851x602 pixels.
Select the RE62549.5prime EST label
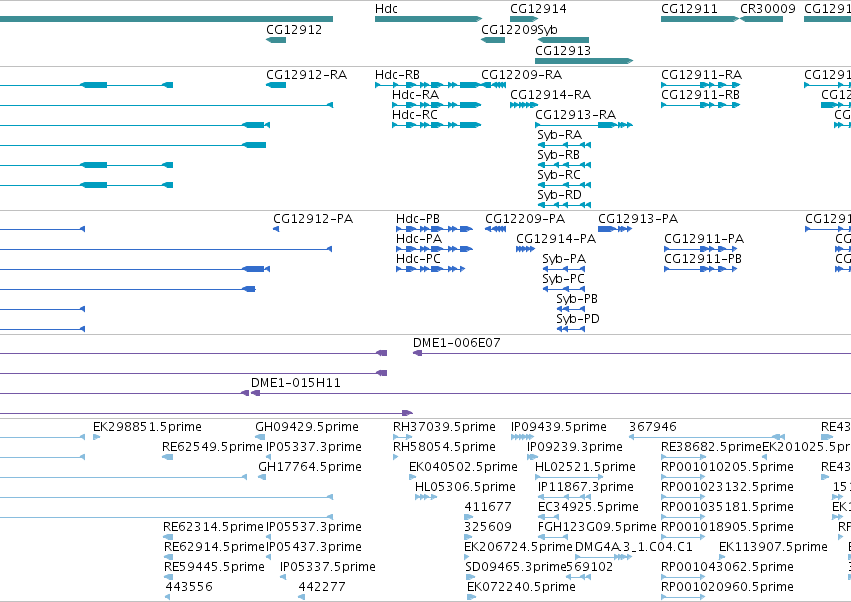pyautogui.click(x=212, y=447)
